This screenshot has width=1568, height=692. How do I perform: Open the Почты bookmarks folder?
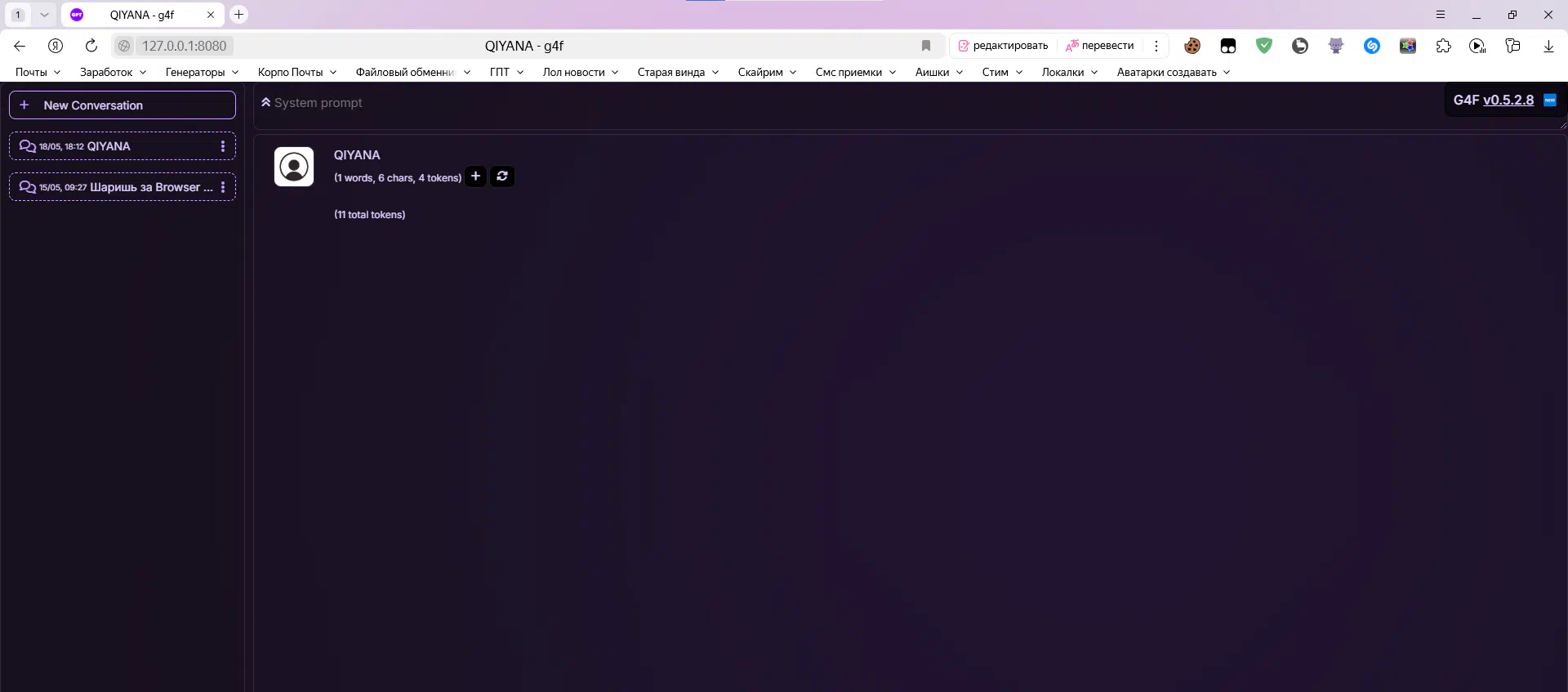click(38, 72)
